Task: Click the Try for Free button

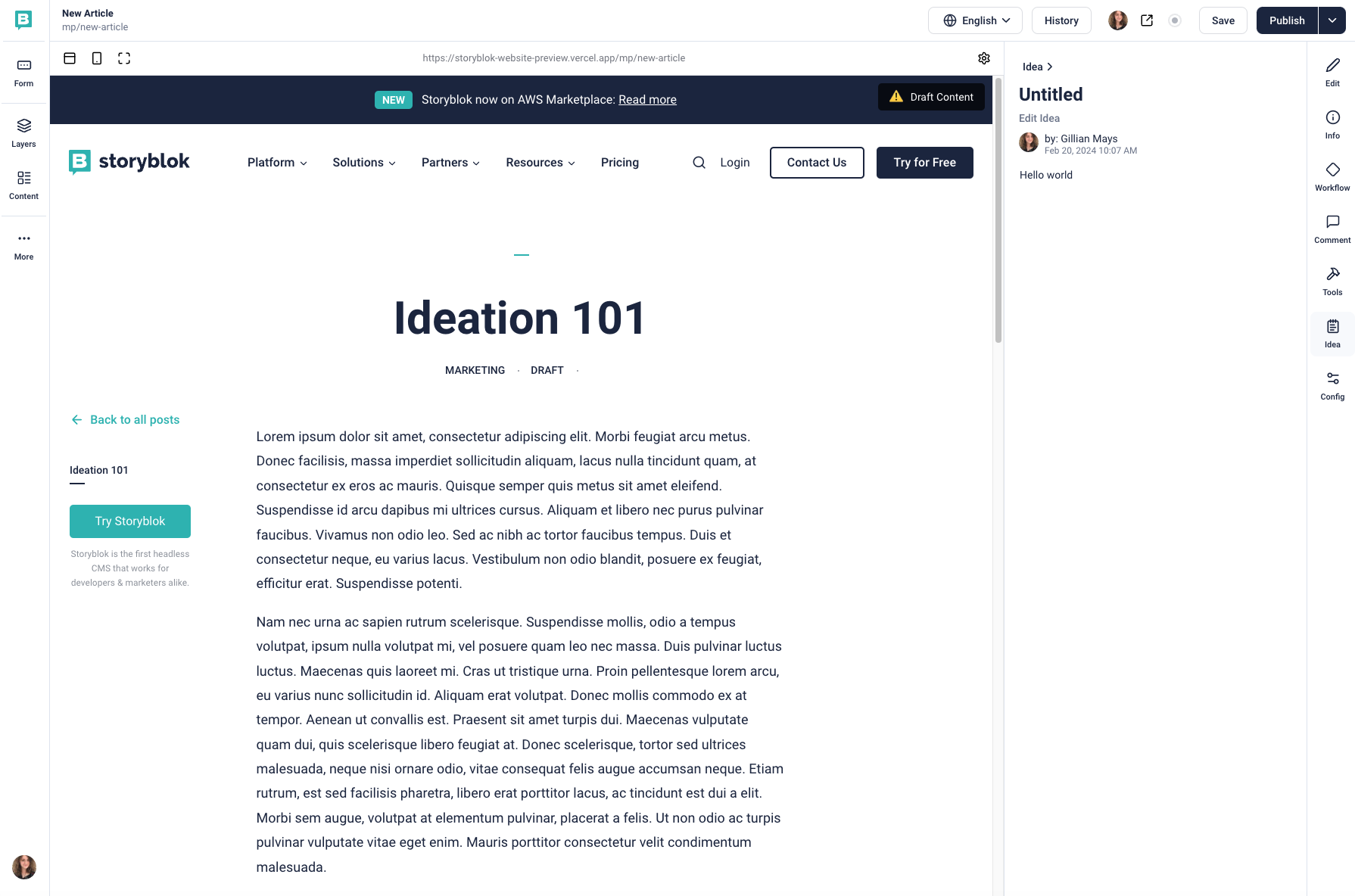Action: (x=925, y=163)
